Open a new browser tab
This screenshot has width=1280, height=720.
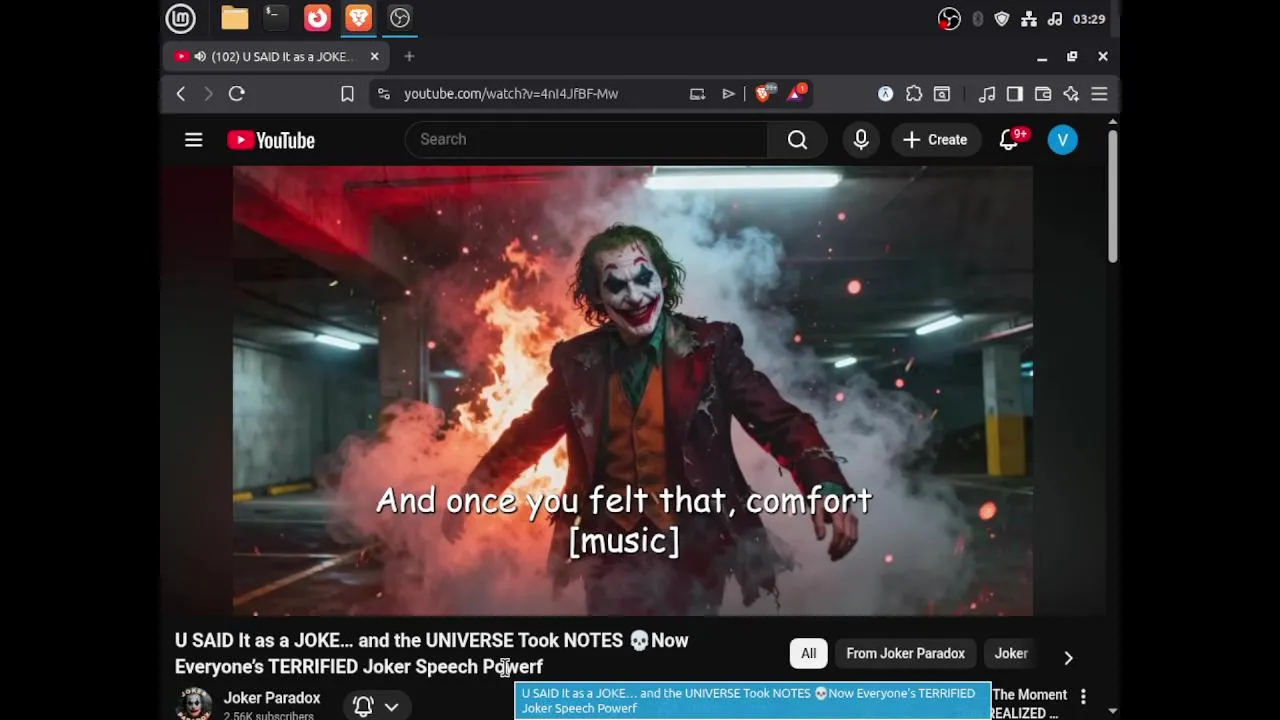[409, 57]
